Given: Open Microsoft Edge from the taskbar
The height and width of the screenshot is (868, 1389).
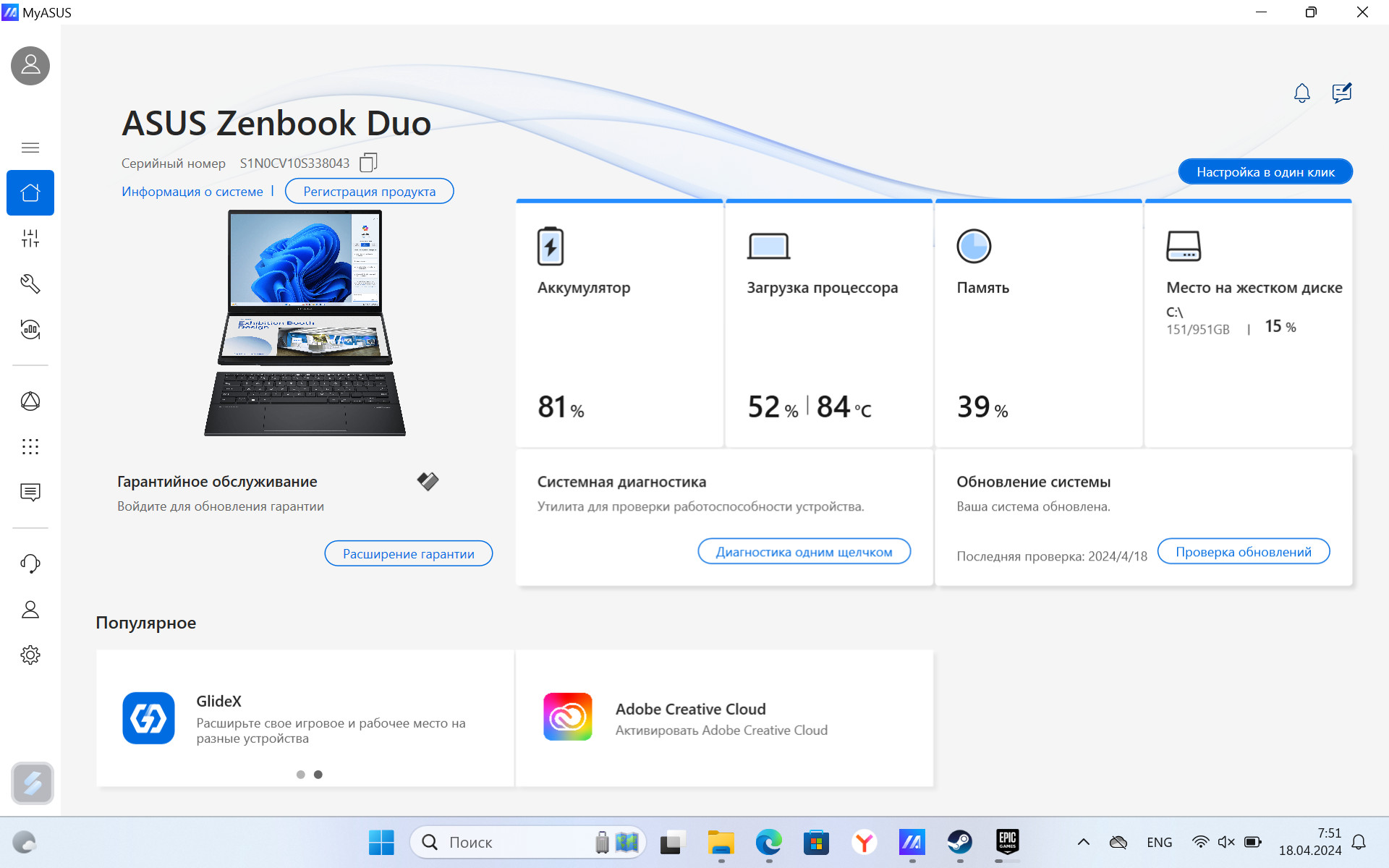Looking at the screenshot, I should pos(768,842).
